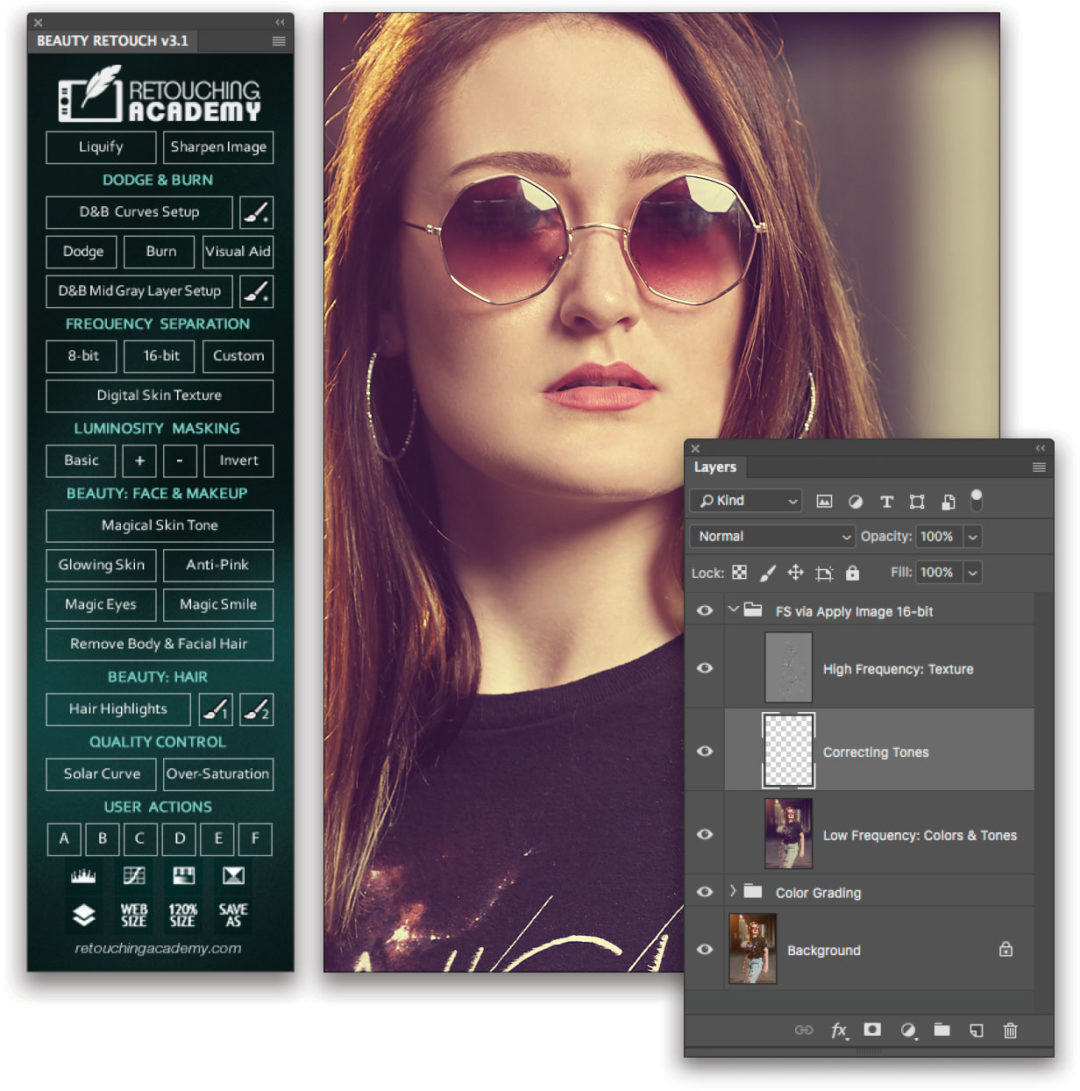The height and width of the screenshot is (1091, 1080).
Task: Enable lock transparent pixels
Action: click(739, 572)
